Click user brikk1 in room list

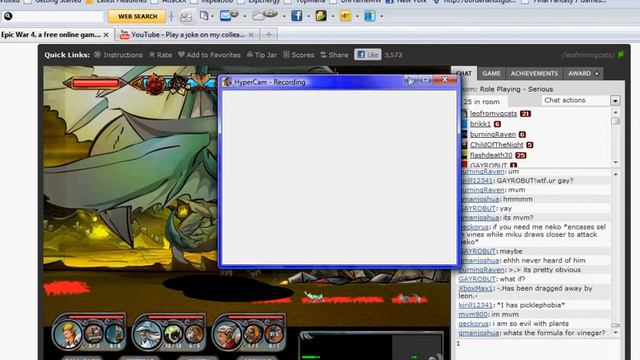(480, 124)
